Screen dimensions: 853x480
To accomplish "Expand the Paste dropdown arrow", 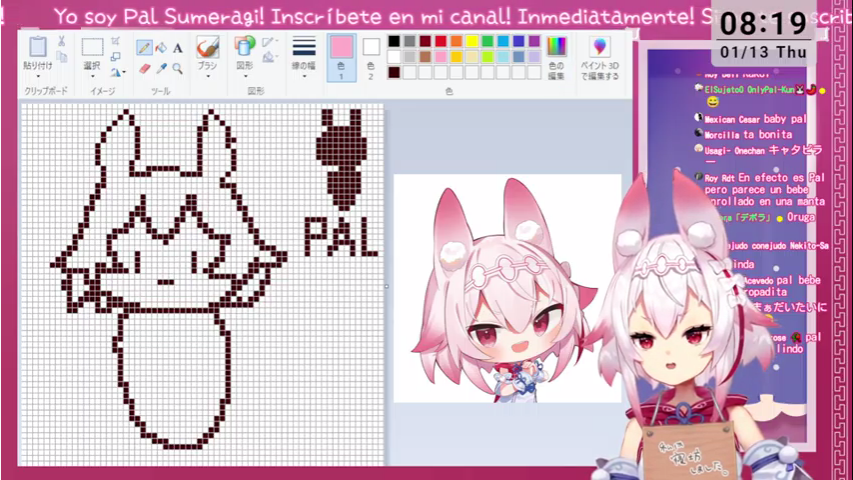I will [38, 76].
